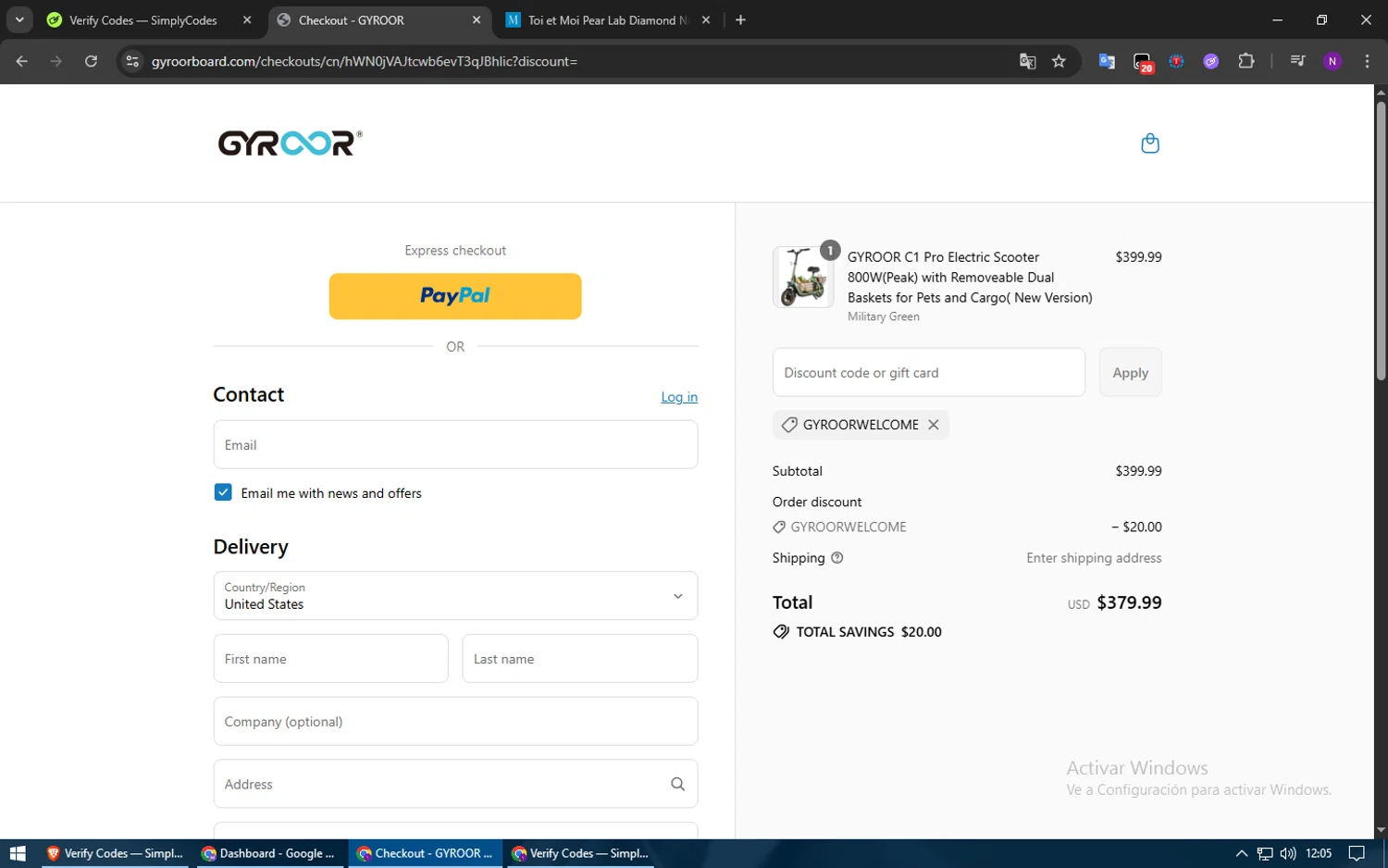This screenshot has height=868, width=1388.
Task: Click the shipping help question mark icon
Action: coord(837,558)
